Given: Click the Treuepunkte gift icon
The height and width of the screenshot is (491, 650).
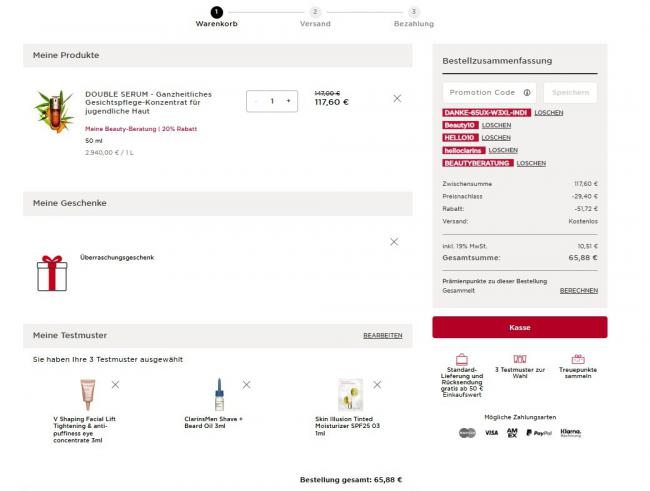Looking at the screenshot, I should (x=577, y=359).
